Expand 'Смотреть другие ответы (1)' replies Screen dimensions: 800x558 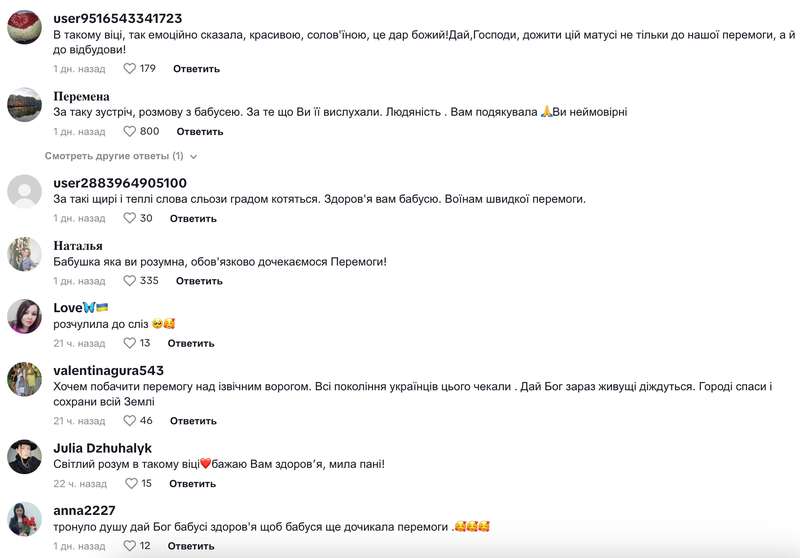[x=121, y=156]
